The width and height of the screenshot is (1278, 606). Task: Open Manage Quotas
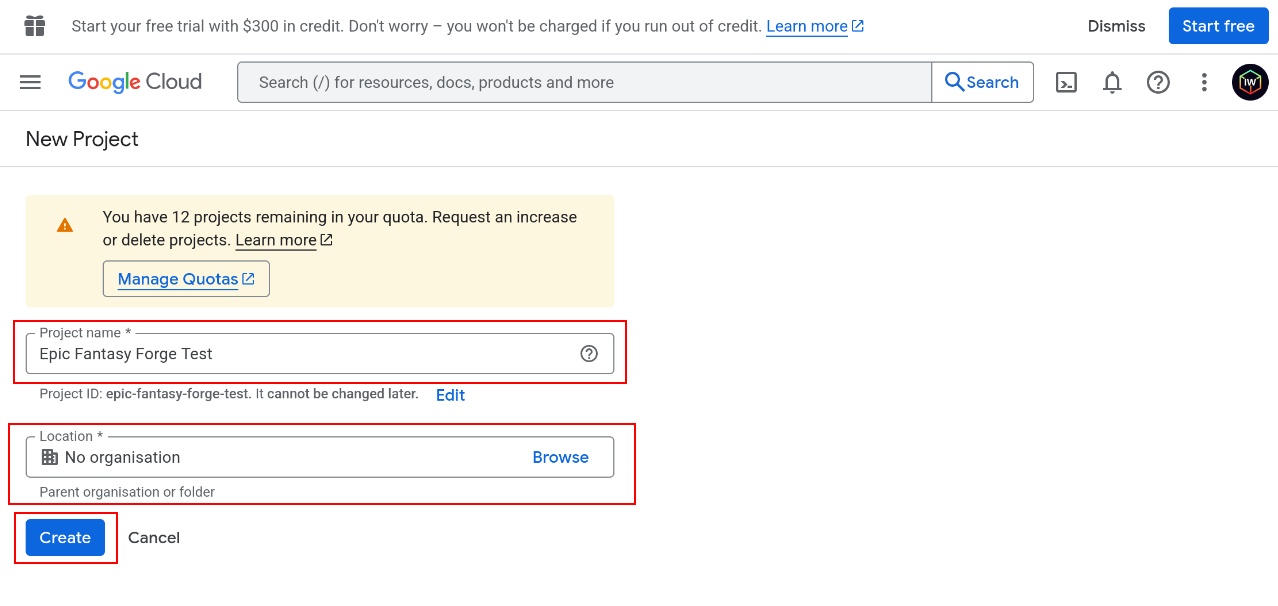coord(186,278)
